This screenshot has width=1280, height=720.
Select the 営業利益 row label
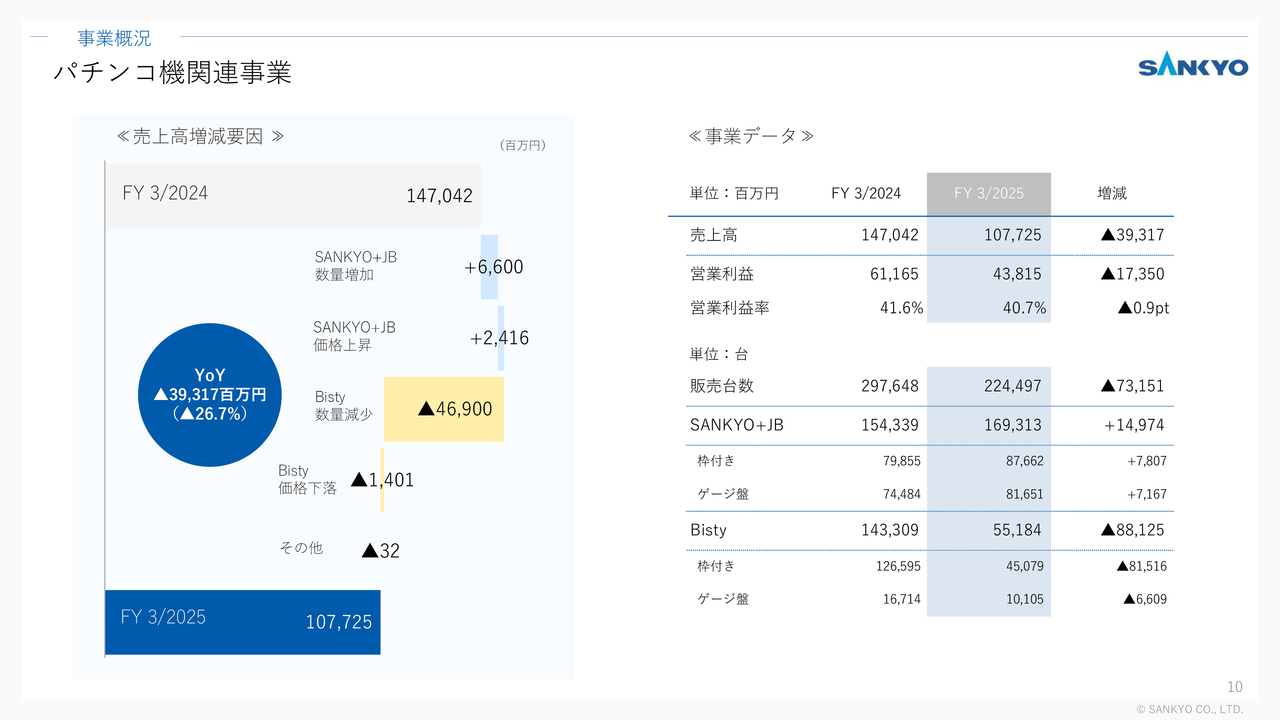point(722,273)
